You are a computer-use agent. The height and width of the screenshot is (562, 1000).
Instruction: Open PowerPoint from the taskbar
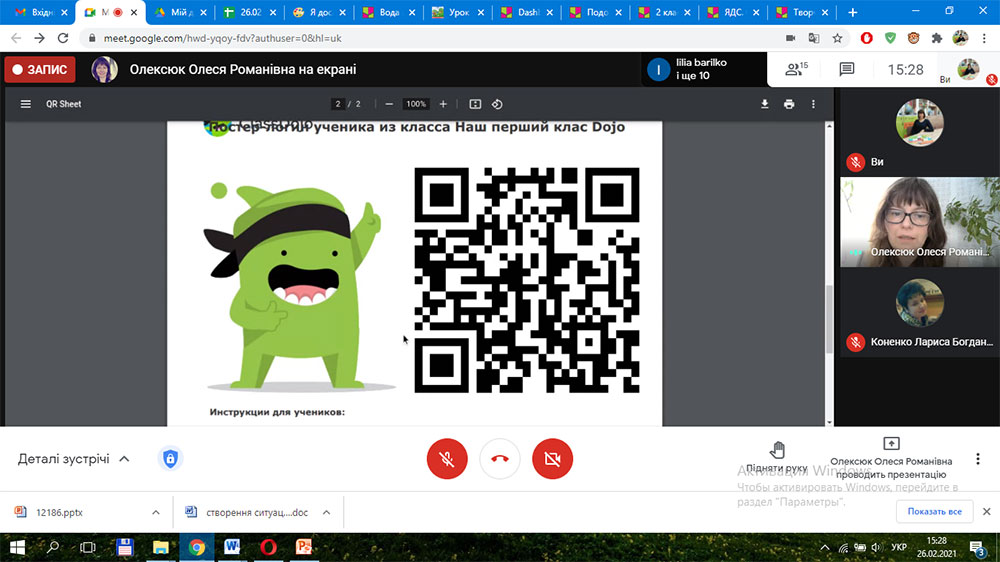pyautogui.click(x=304, y=547)
